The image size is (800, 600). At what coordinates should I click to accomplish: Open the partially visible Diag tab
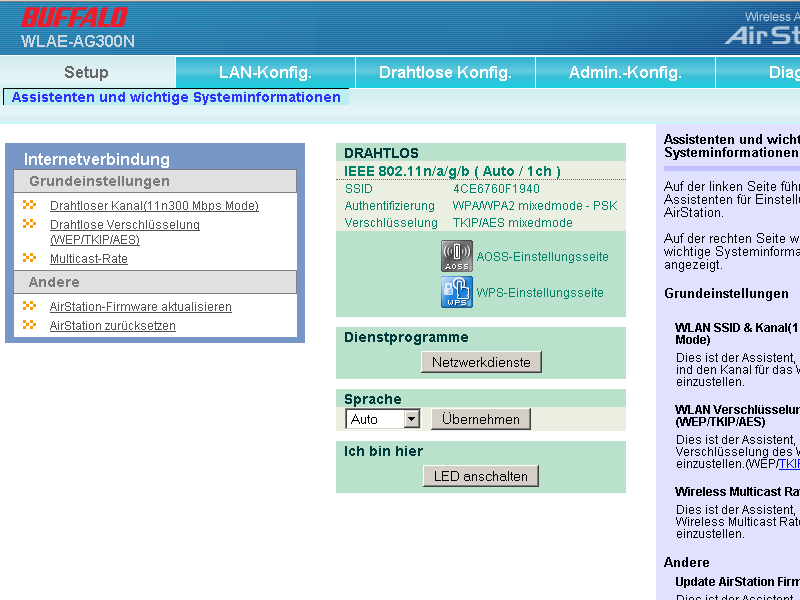point(758,72)
